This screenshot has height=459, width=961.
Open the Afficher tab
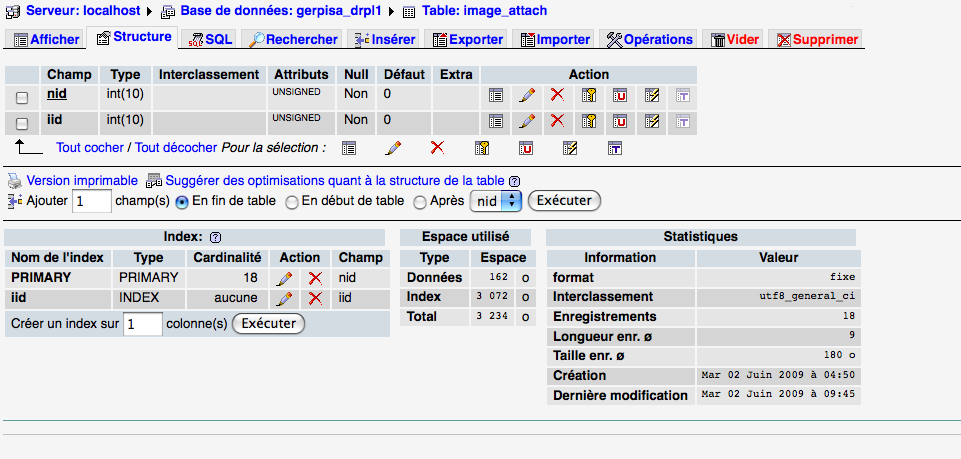46,39
